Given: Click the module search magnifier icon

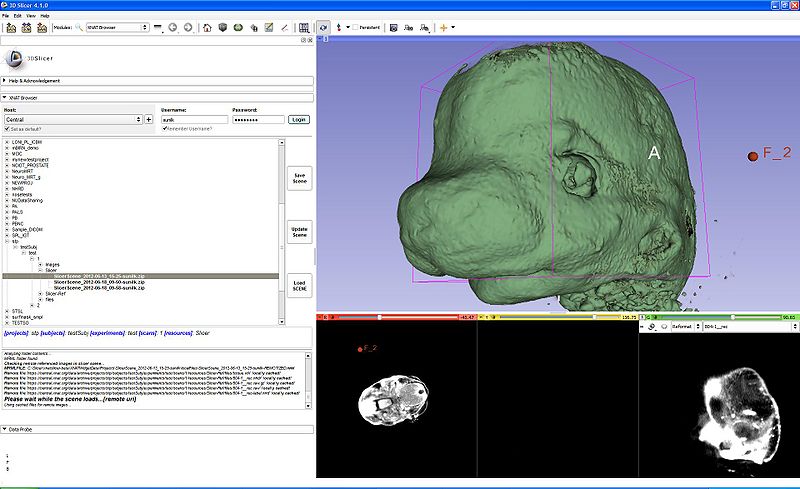Looking at the screenshot, I should pyautogui.click(x=78, y=27).
